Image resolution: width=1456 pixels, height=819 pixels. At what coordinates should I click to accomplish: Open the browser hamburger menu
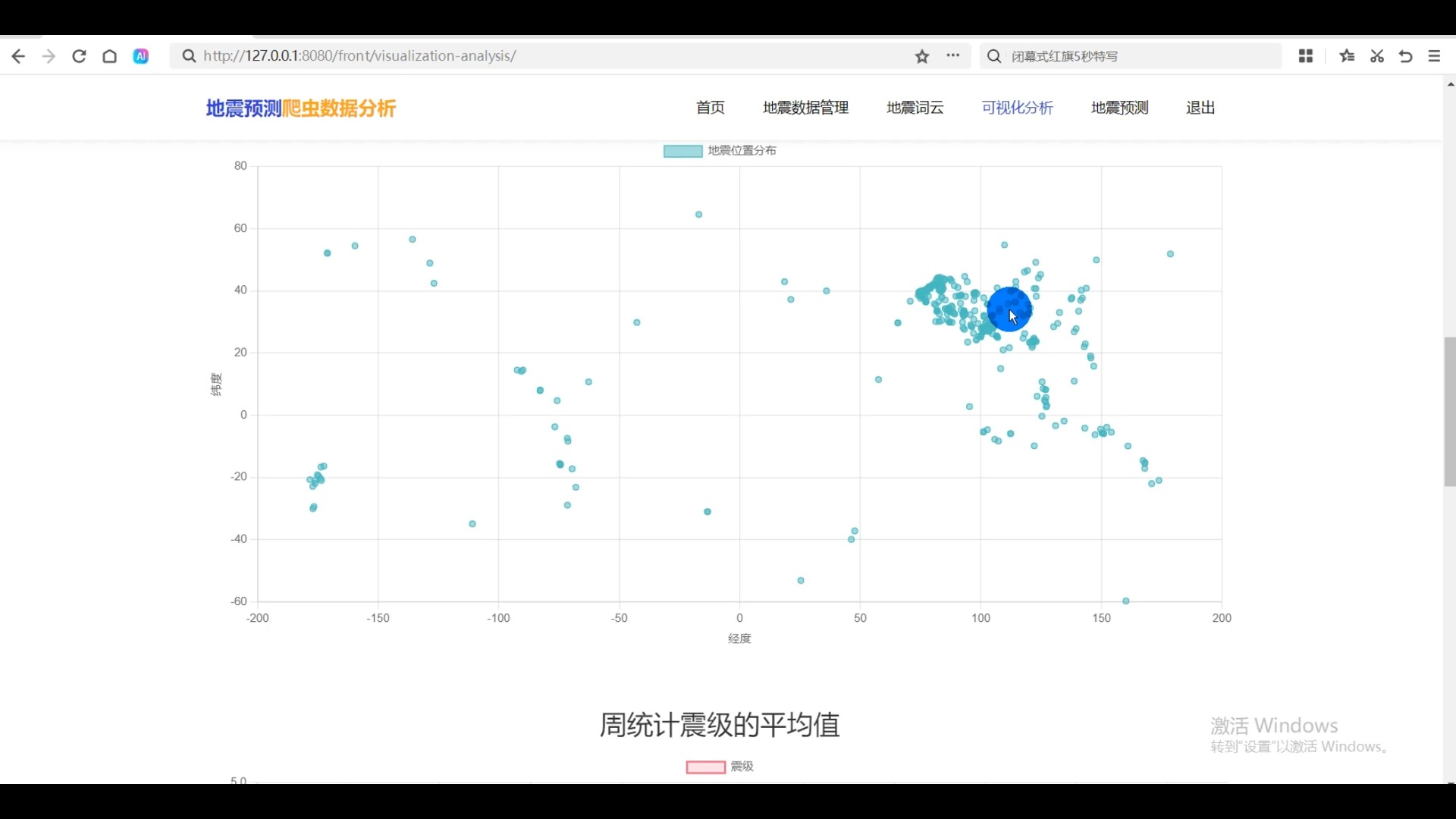1434,56
